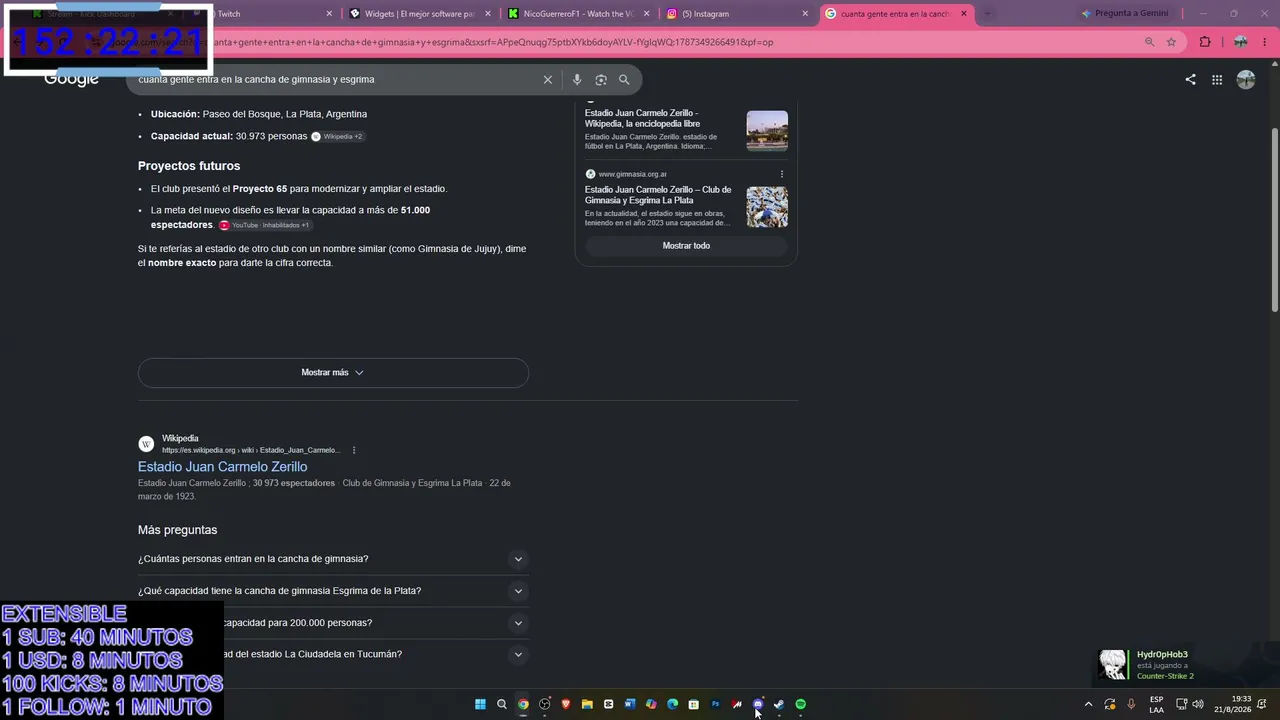1280x720 pixels.
Task: Launch OBS Studio from the taskbar
Action: [x=544, y=704]
